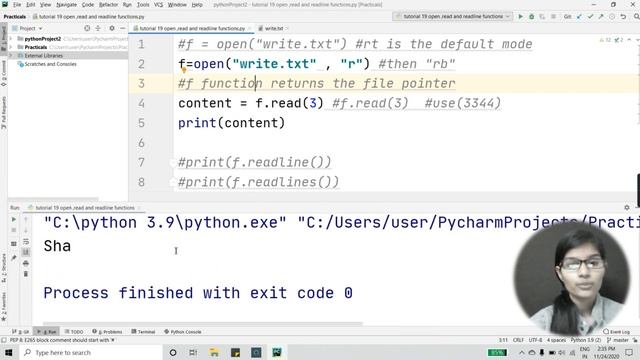Open the Python Console tab
Image resolution: width=640 pixels, height=360 pixels.
coord(182,332)
